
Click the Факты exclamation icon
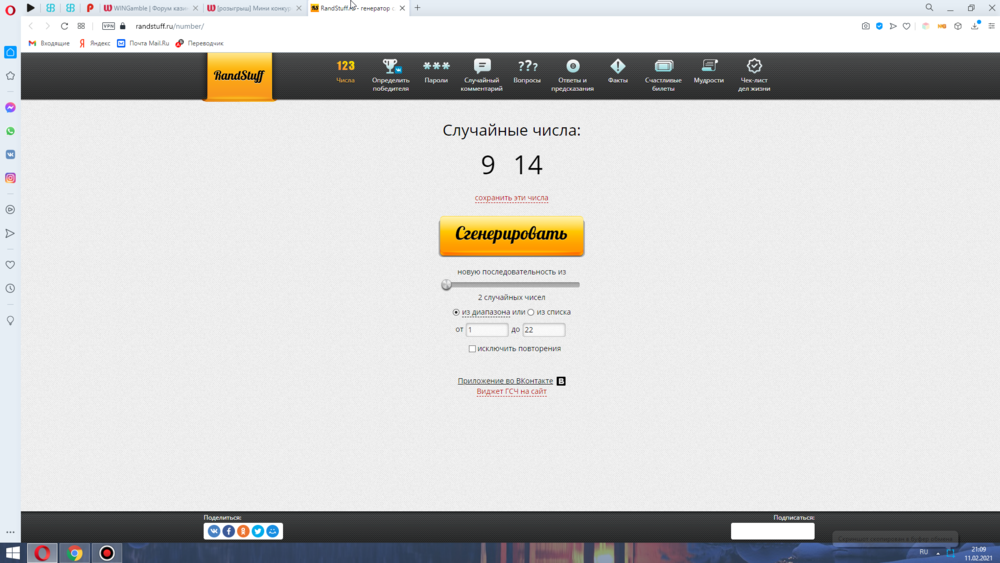(x=618, y=67)
